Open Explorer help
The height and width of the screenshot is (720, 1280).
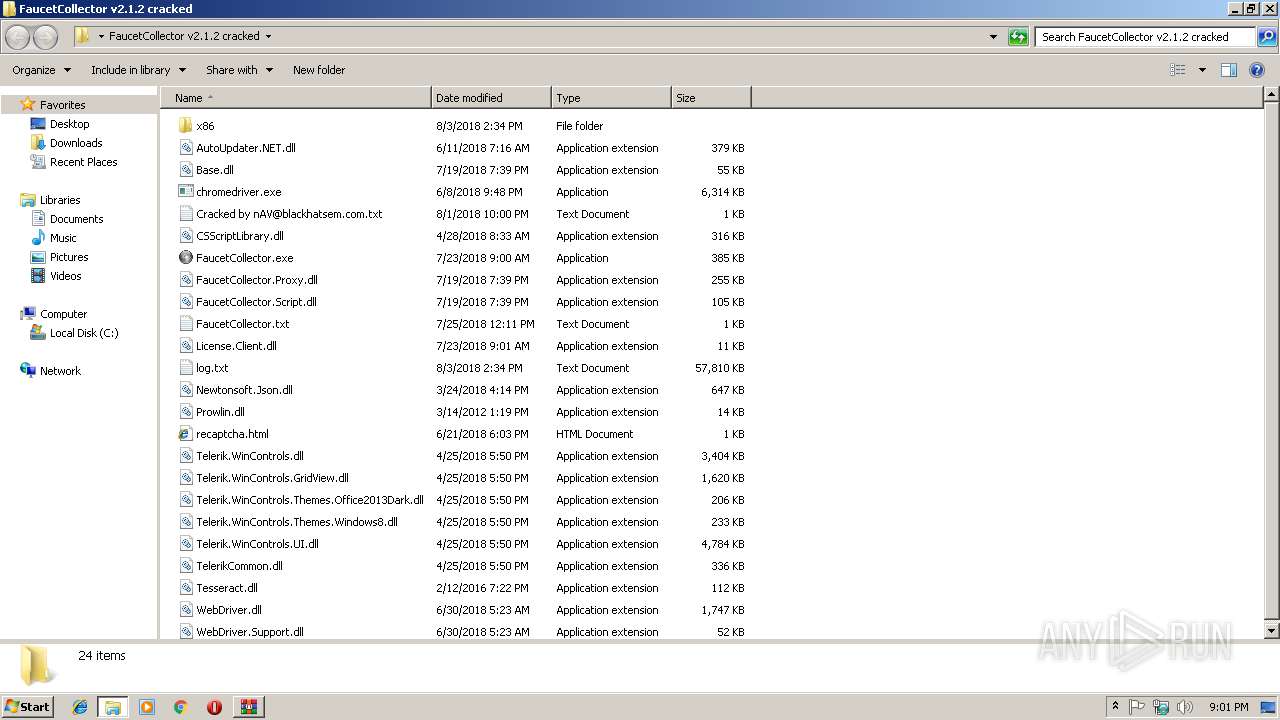[1258, 70]
